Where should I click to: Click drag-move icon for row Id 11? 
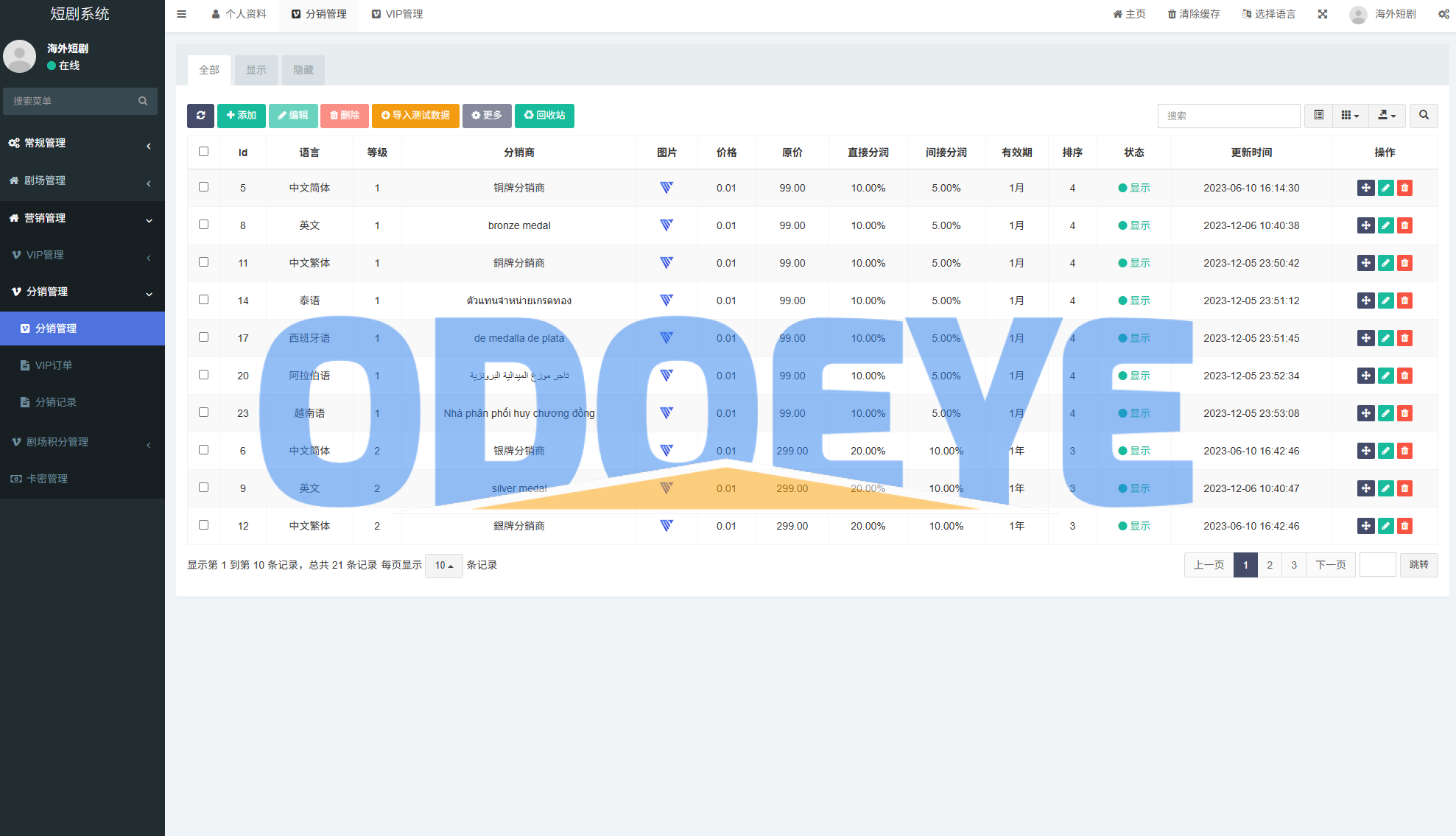click(1365, 263)
